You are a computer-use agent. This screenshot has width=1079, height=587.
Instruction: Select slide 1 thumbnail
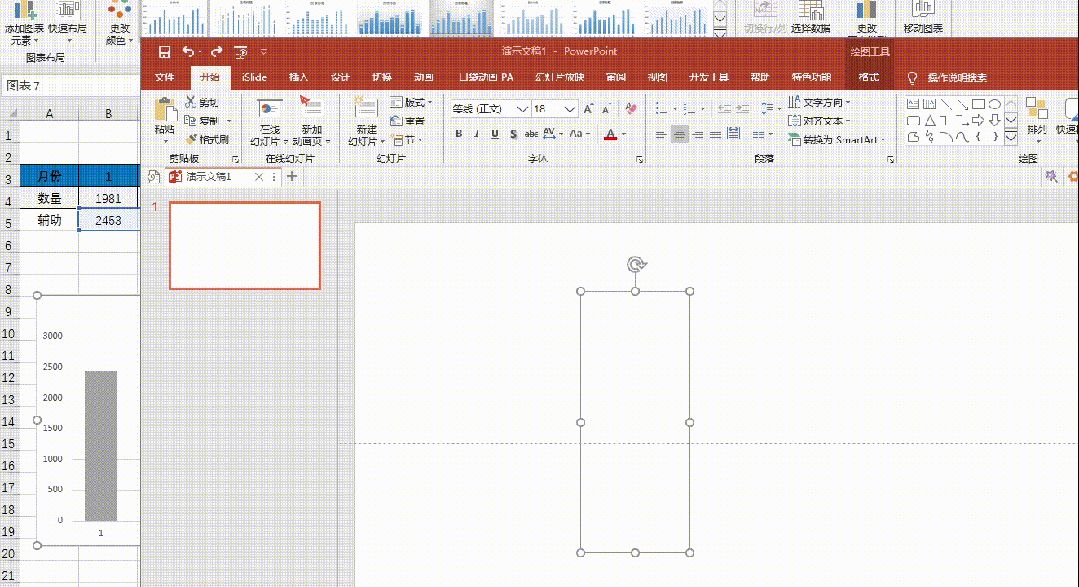pyautogui.click(x=245, y=246)
